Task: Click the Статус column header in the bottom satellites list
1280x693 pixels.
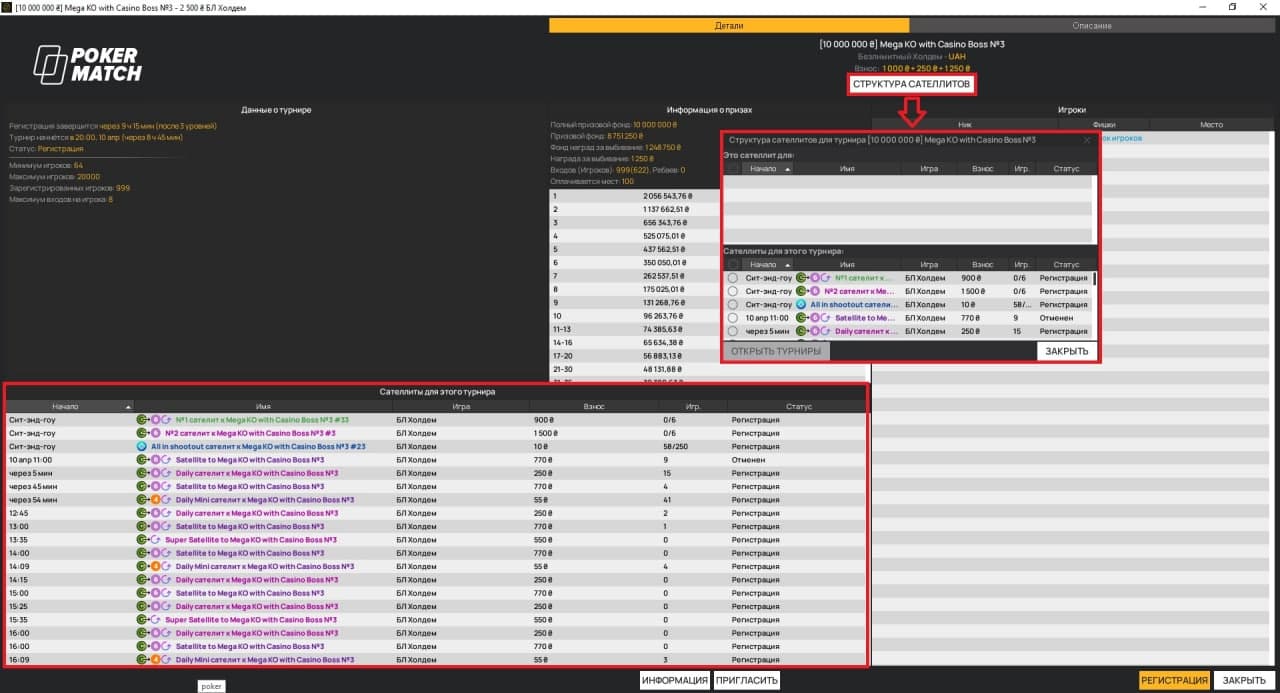Action: [797, 407]
